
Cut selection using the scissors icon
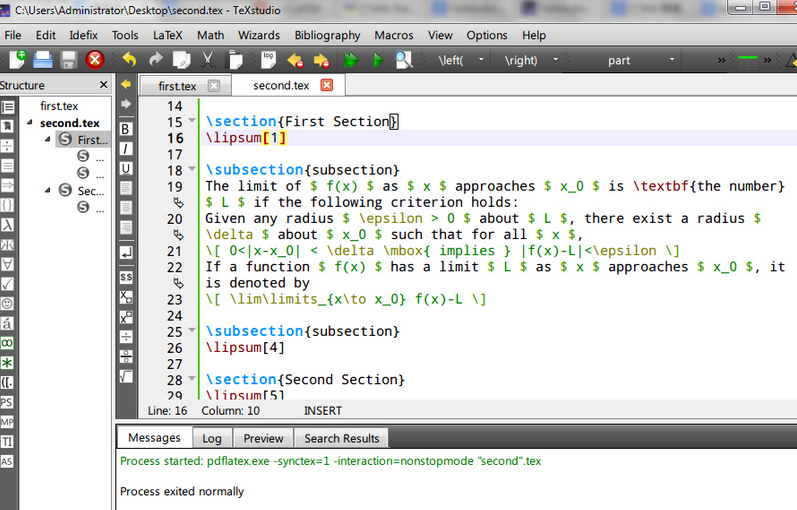click(x=207, y=60)
